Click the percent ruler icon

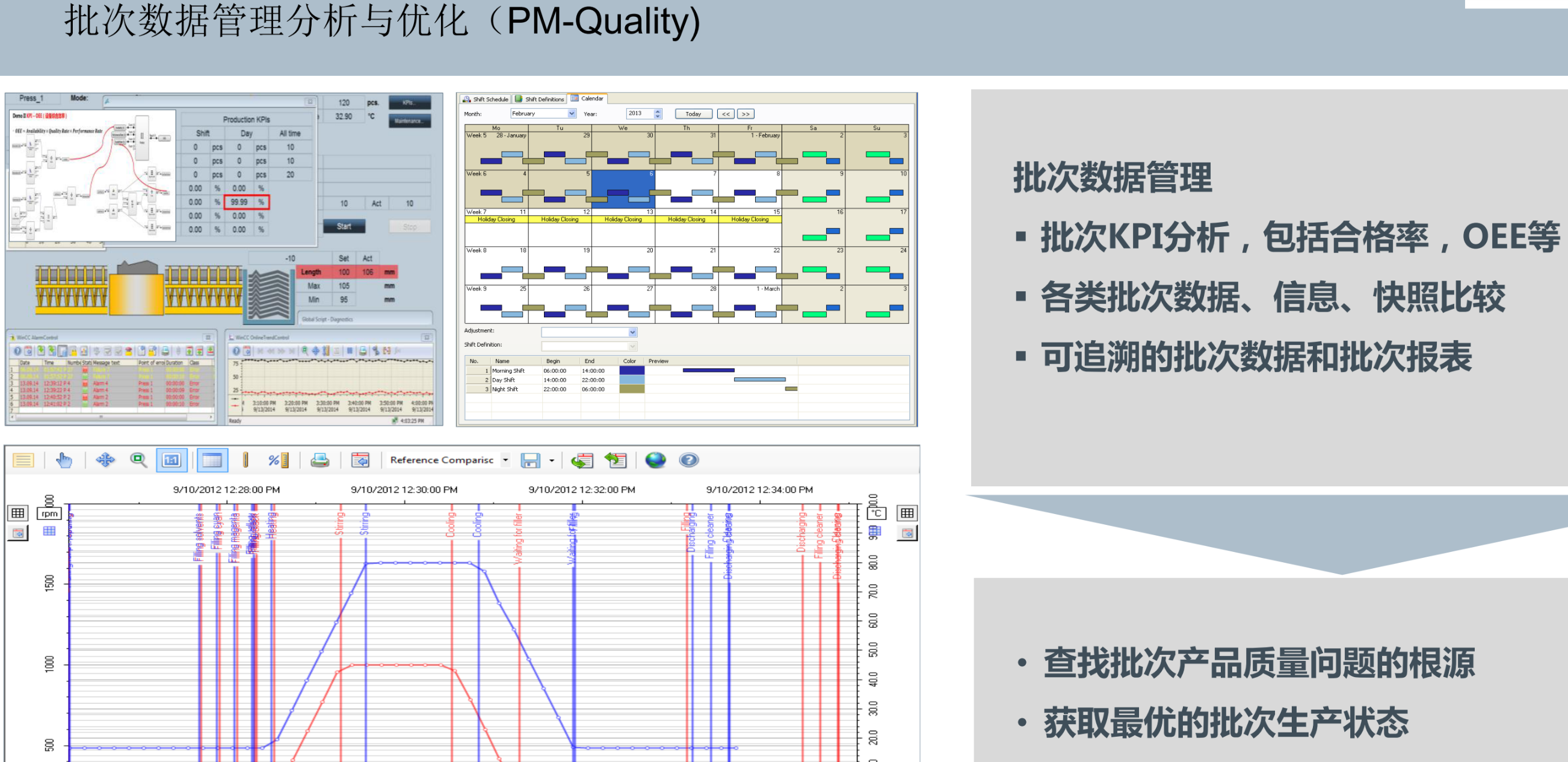[x=277, y=460]
